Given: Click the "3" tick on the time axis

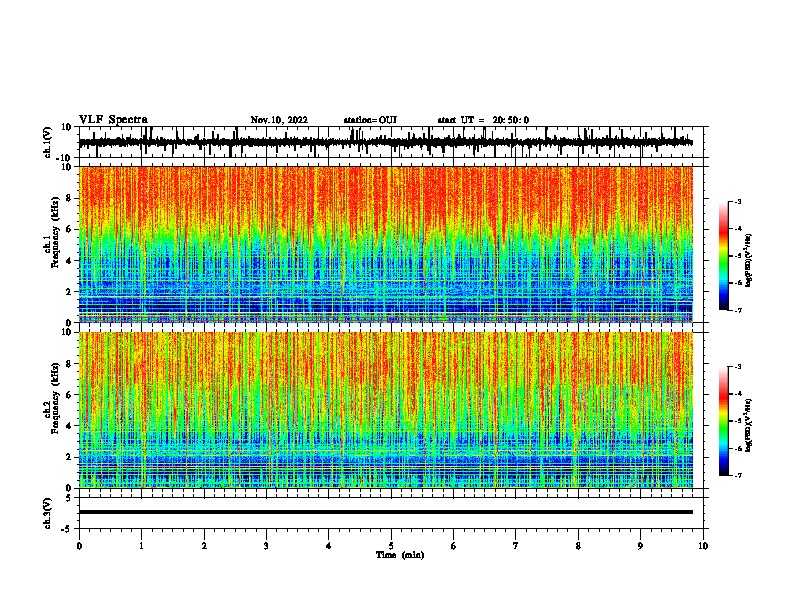Looking at the screenshot, I should pos(266,546).
